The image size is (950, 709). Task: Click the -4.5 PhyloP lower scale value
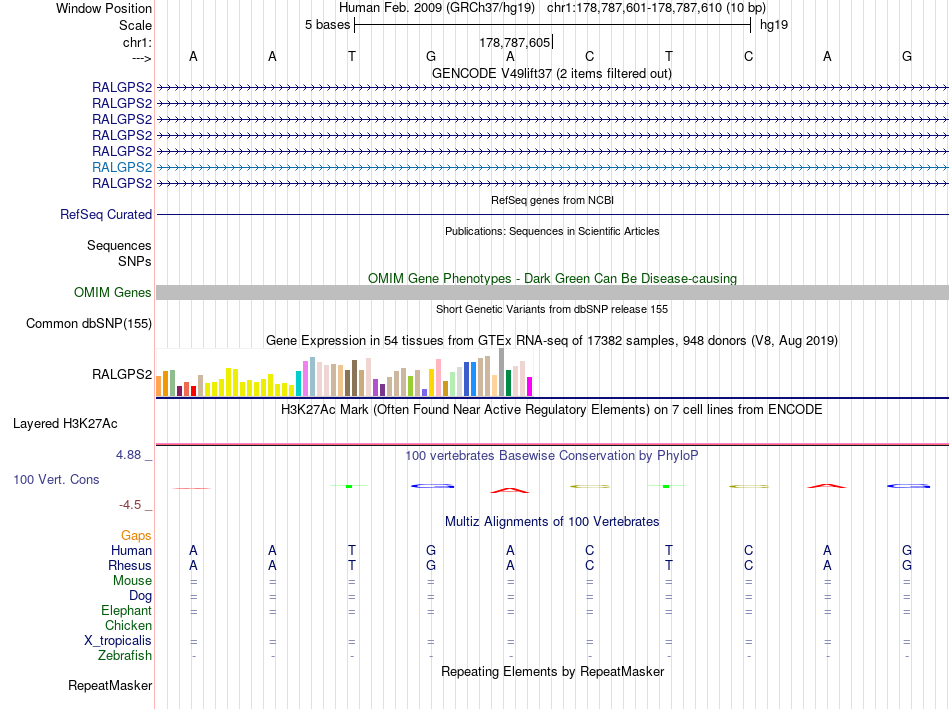click(130, 505)
